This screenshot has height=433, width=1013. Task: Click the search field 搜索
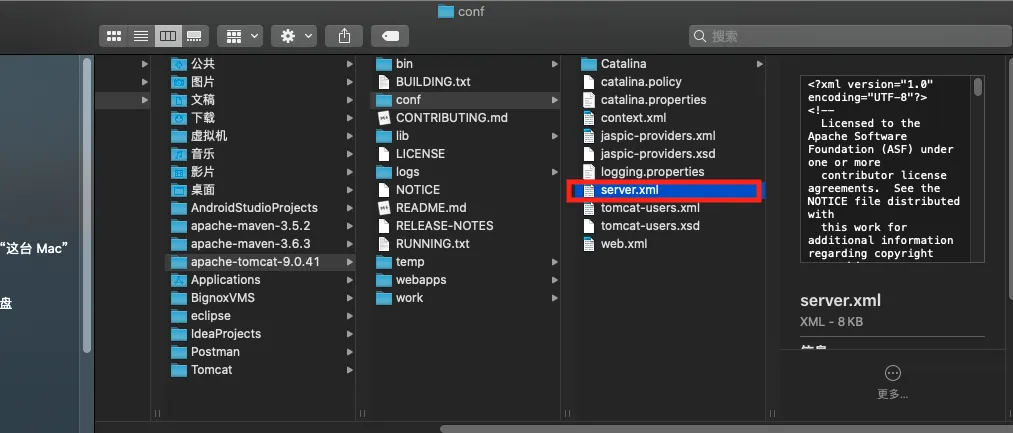850,36
